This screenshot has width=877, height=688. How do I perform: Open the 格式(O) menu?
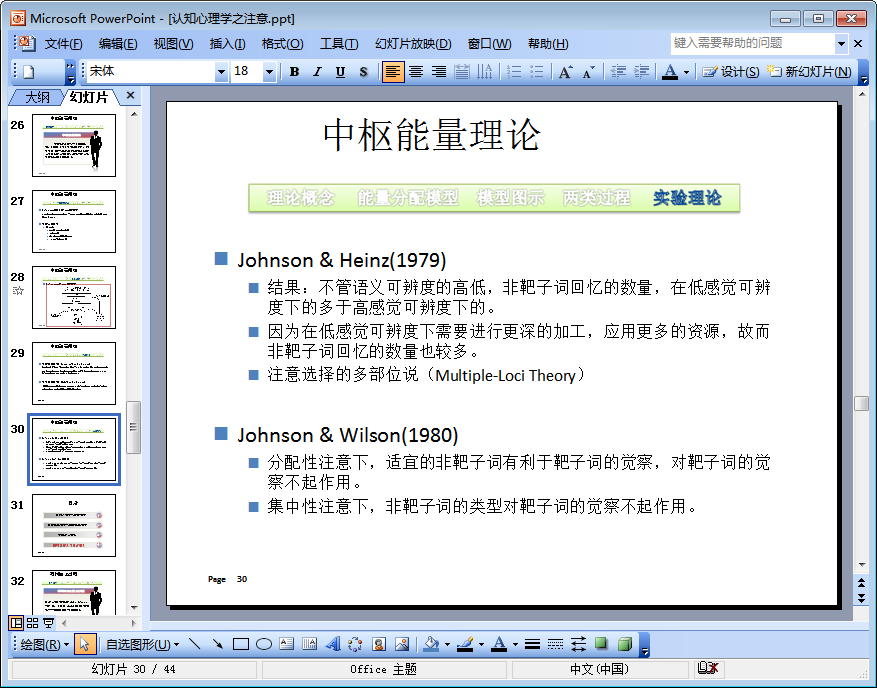pyautogui.click(x=282, y=44)
